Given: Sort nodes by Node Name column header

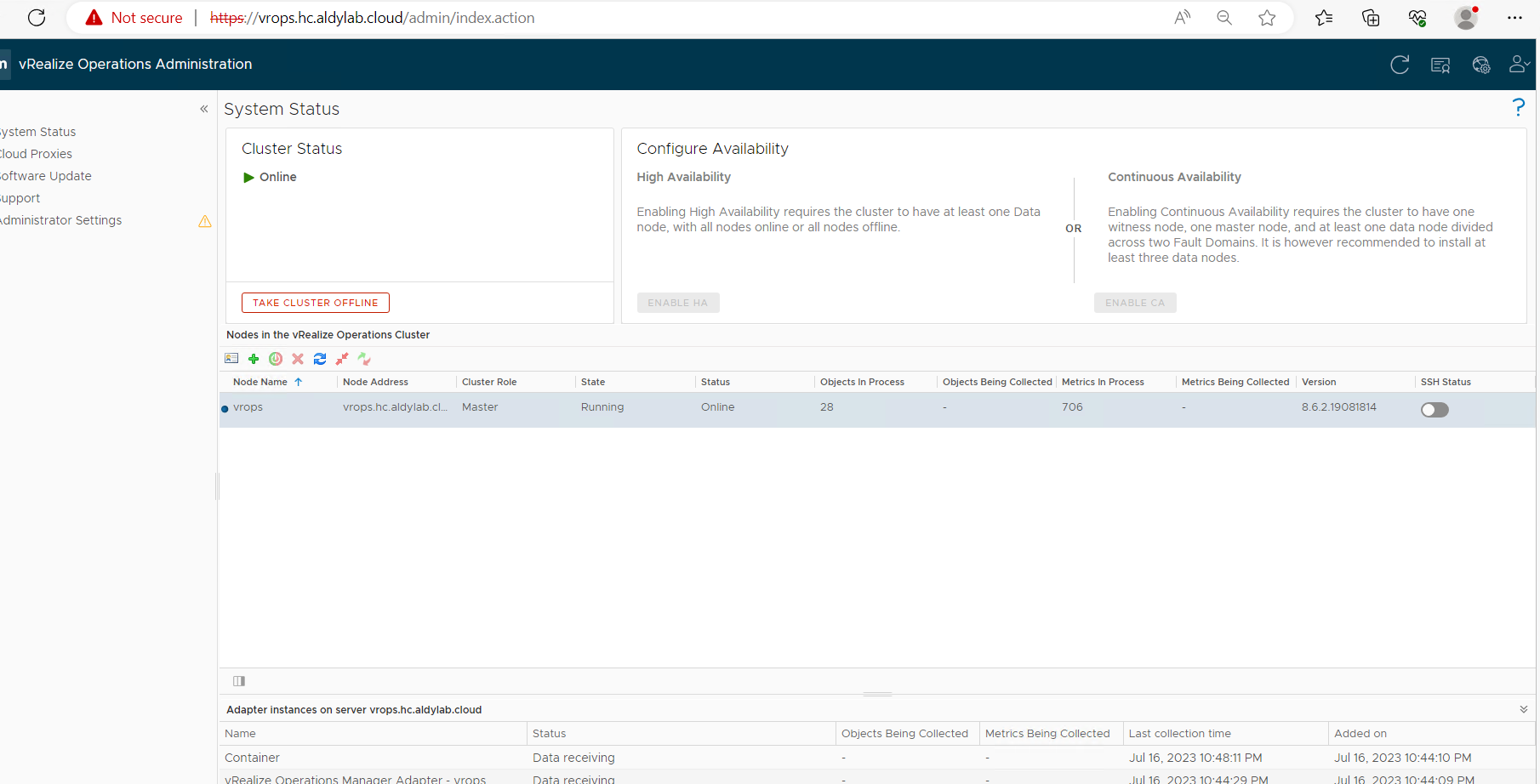Looking at the screenshot, I should (260, 382).
